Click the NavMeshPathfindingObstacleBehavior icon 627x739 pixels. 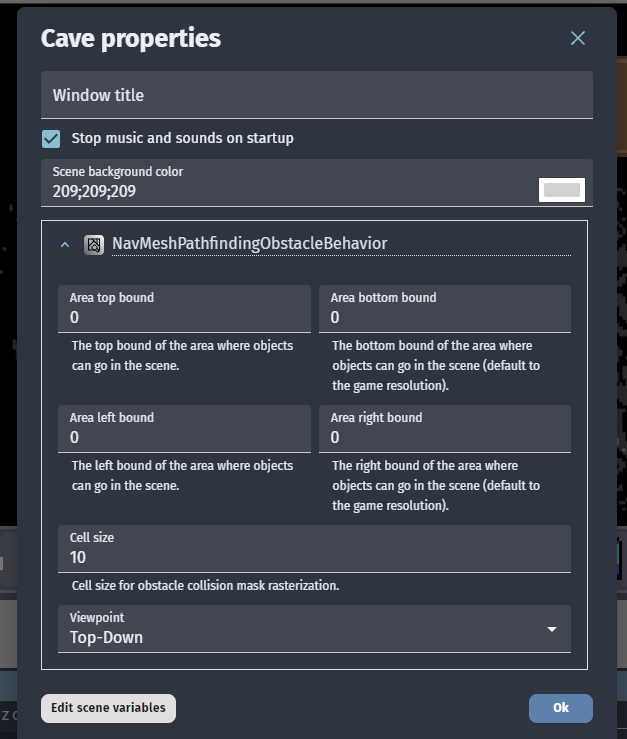tap(94, 244)
